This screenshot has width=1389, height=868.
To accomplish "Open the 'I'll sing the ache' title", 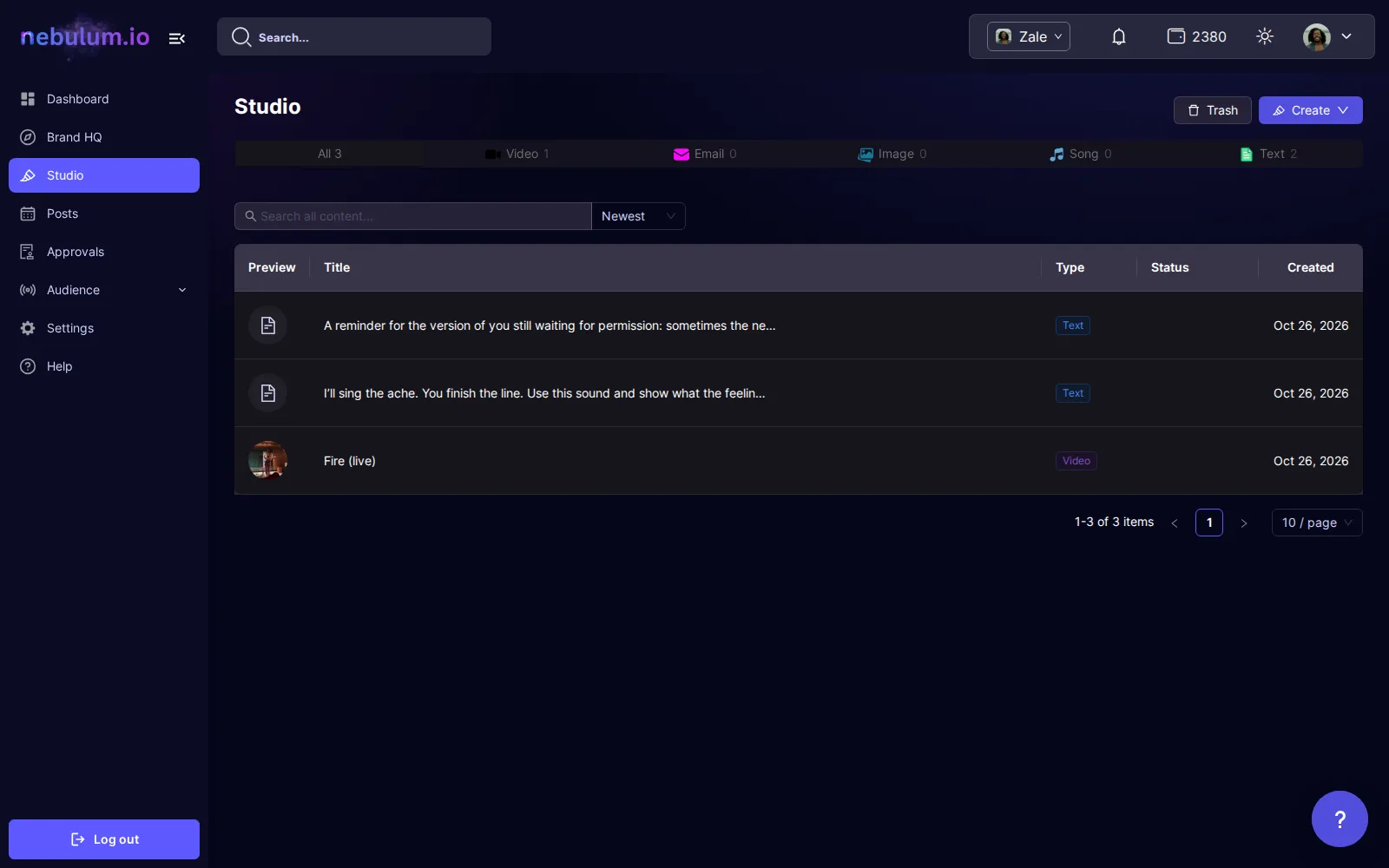I will point(544,393).
